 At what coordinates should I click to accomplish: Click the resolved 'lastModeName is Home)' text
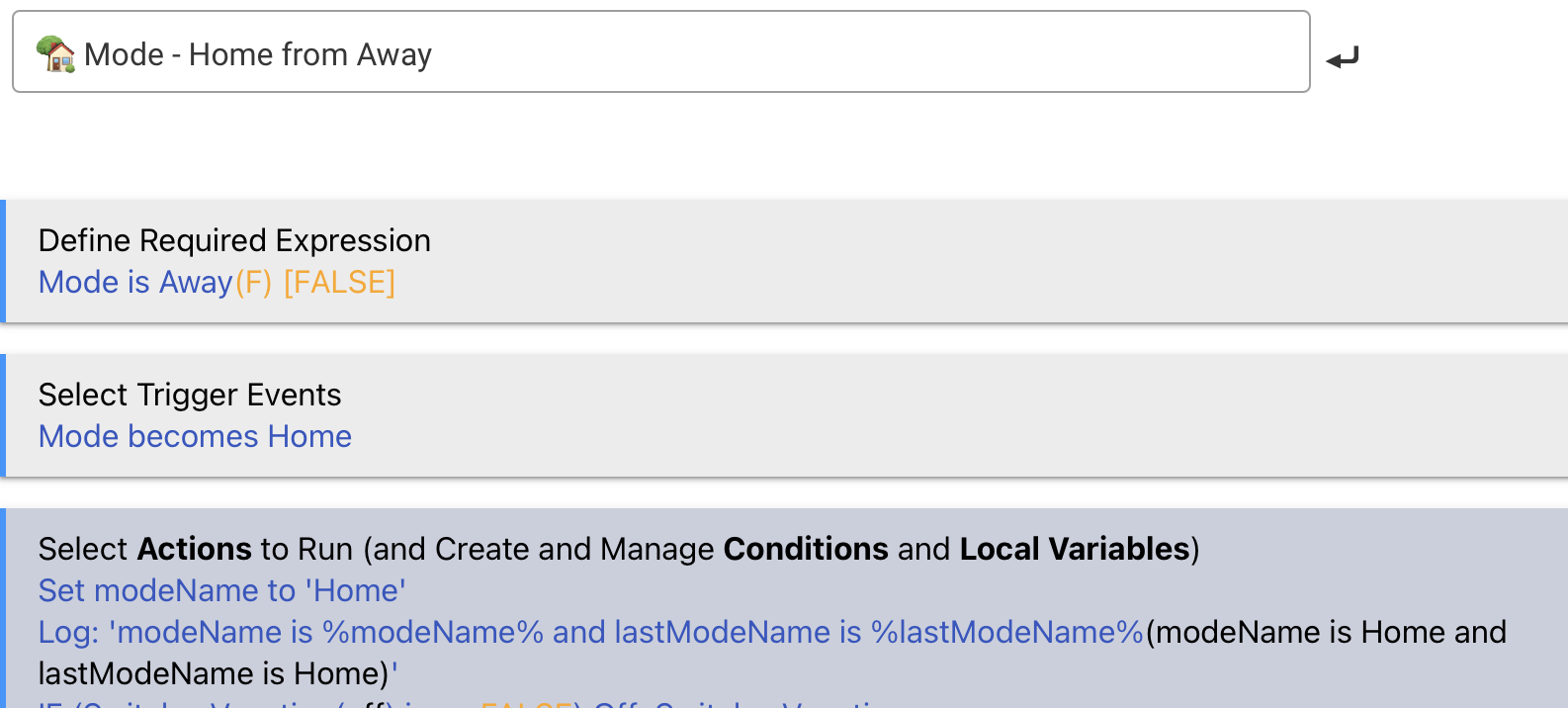pos(214,673)
